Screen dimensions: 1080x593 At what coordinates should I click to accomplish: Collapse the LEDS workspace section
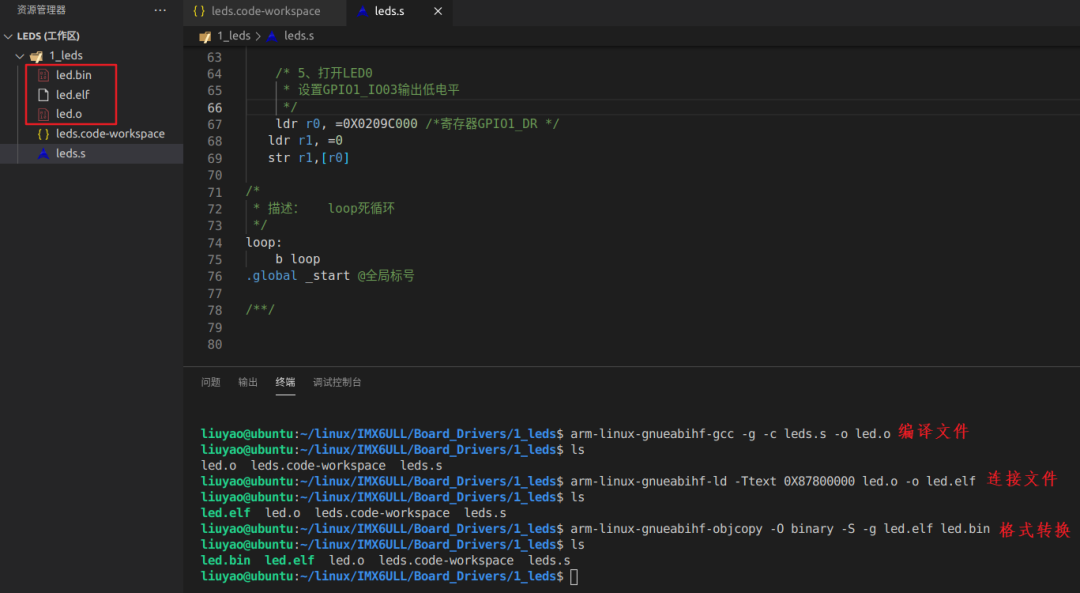(x=8, y=36)
